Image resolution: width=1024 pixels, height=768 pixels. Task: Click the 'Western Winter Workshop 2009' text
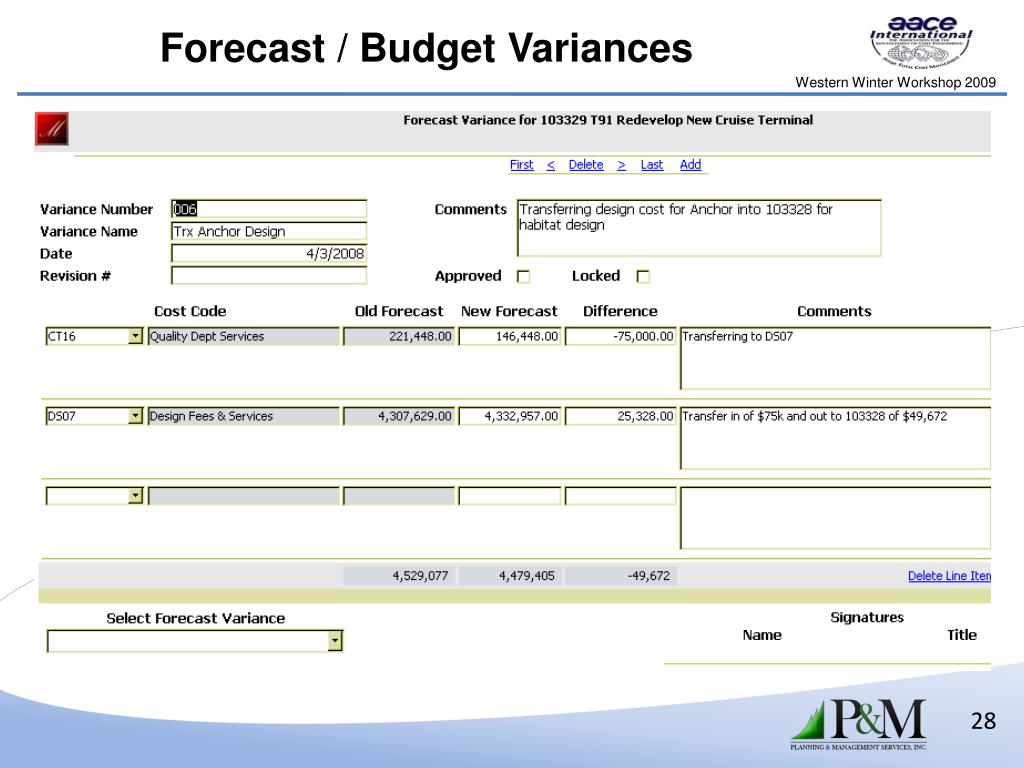[895, 82]
